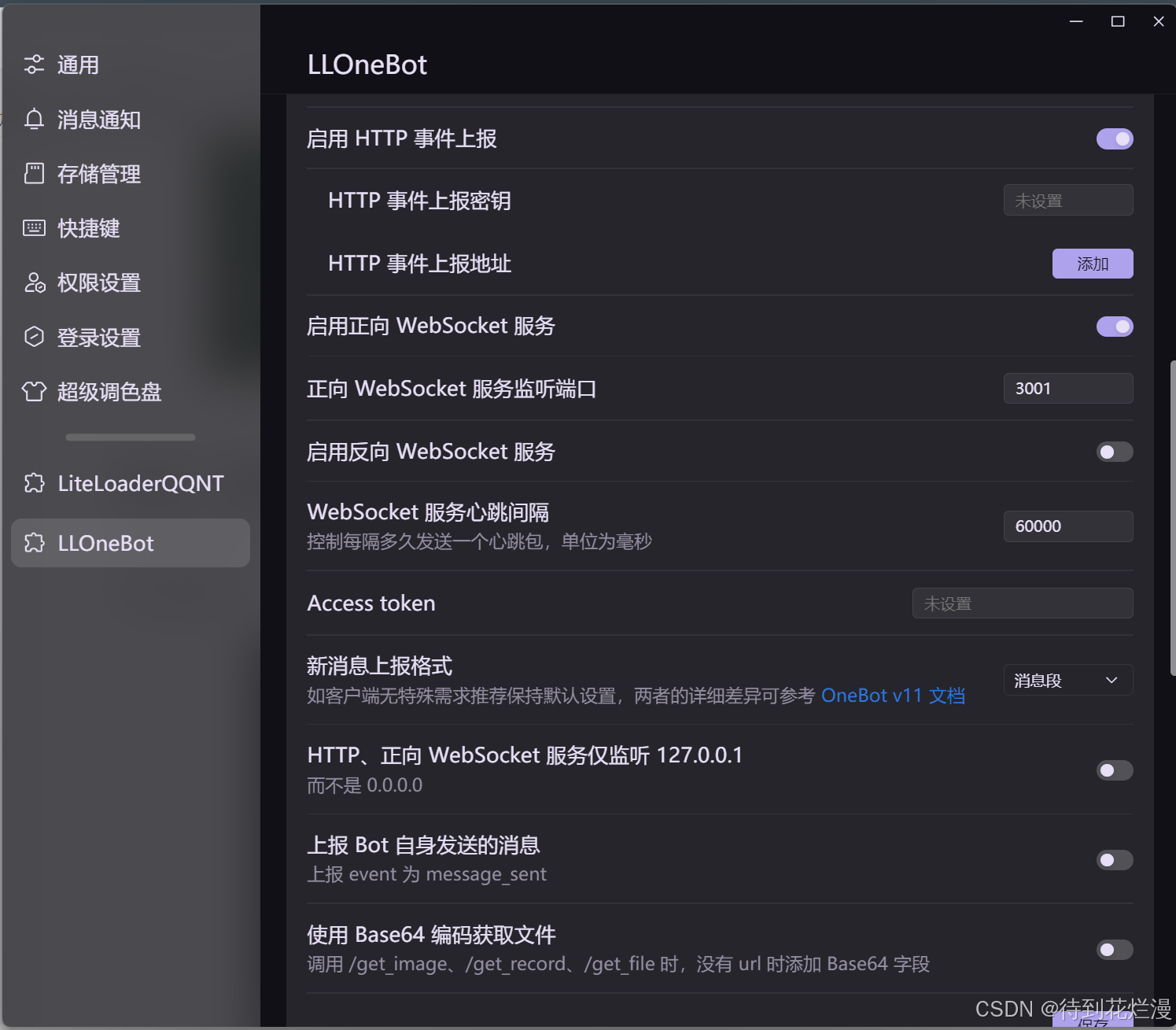Click the 权限设置 user permission icon
This screenshot has width=1176, height=1030.
[35, 282]
